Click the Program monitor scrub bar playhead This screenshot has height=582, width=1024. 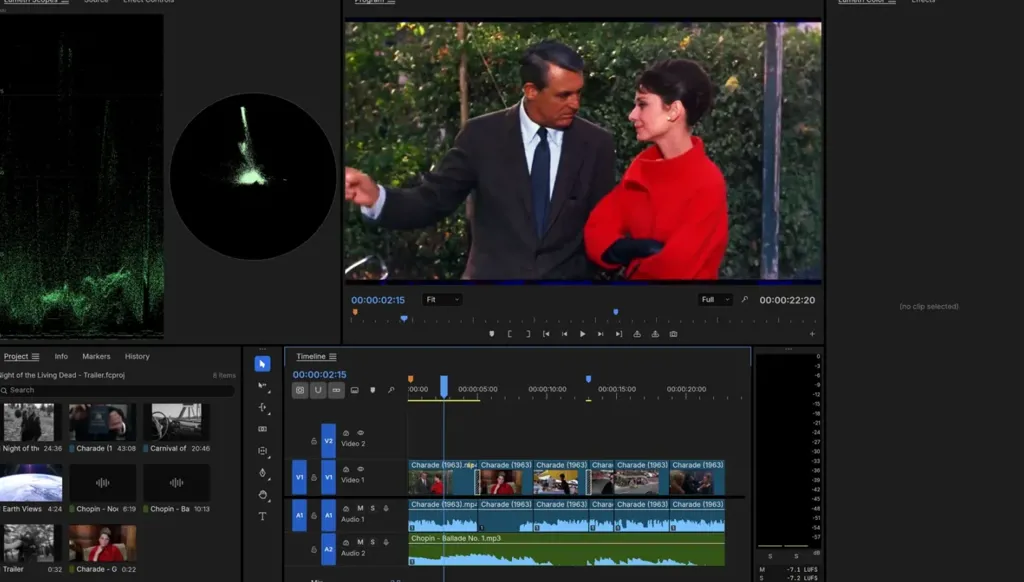tap(404, 319)
